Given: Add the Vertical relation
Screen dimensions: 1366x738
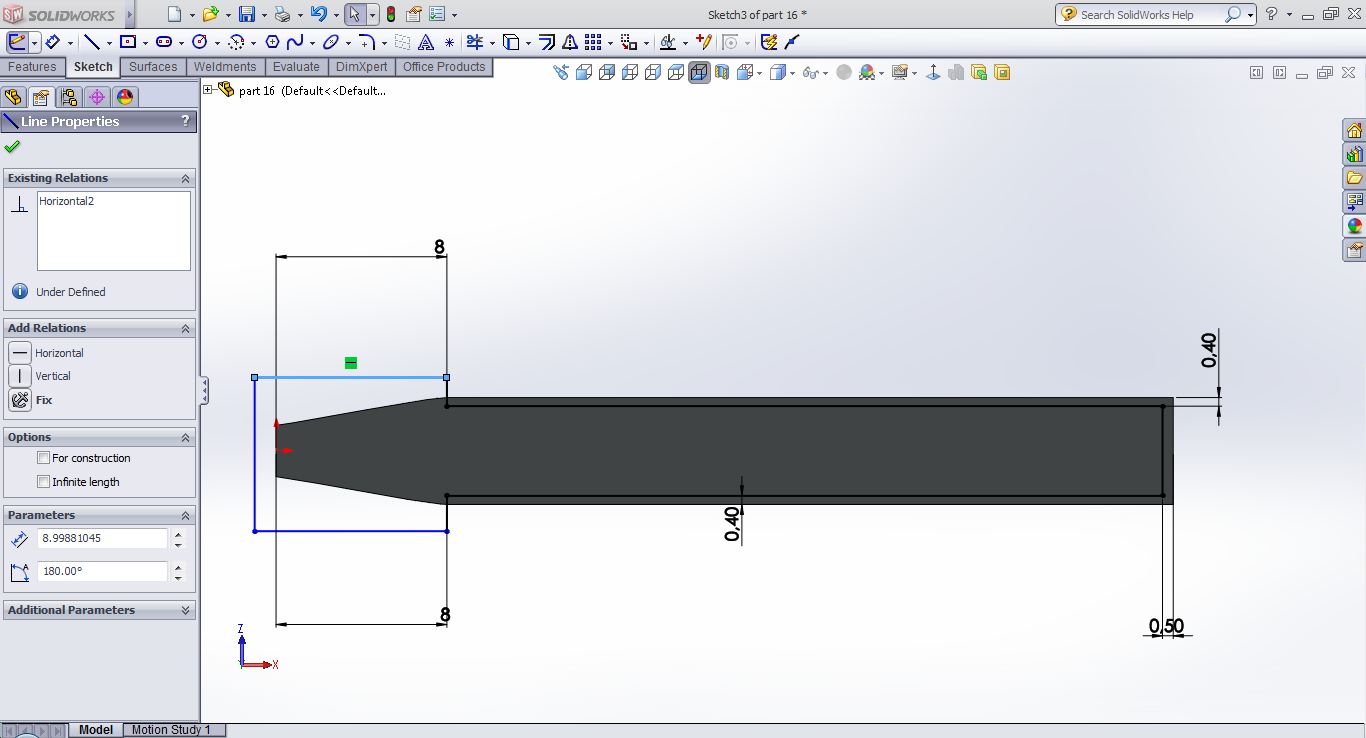Looking at the screenshot, I should coord(20,376).
